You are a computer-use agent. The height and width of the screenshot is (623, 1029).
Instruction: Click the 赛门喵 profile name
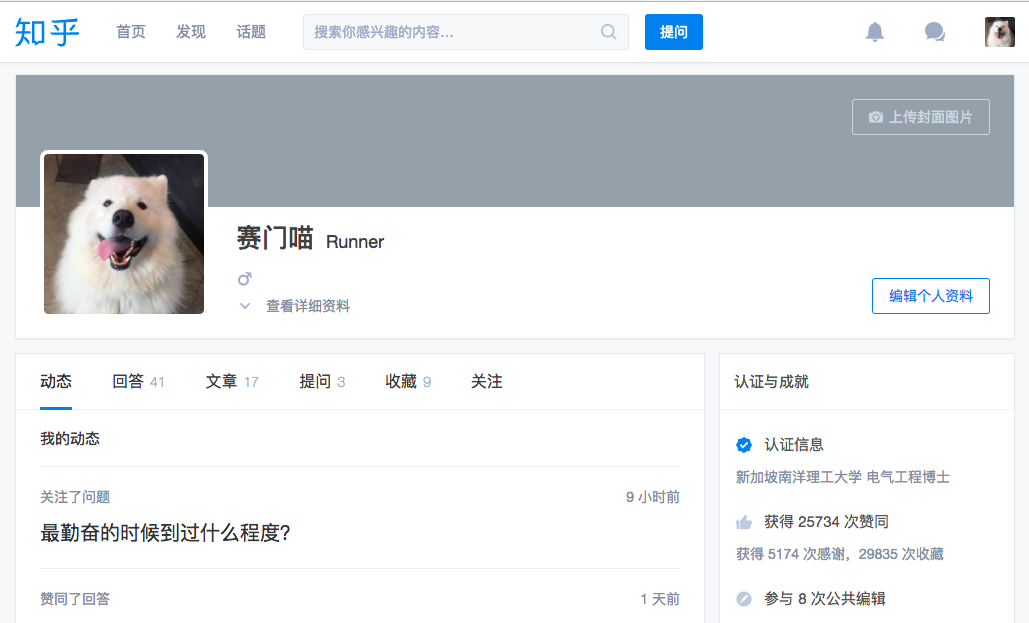click(x=275, y=238)
